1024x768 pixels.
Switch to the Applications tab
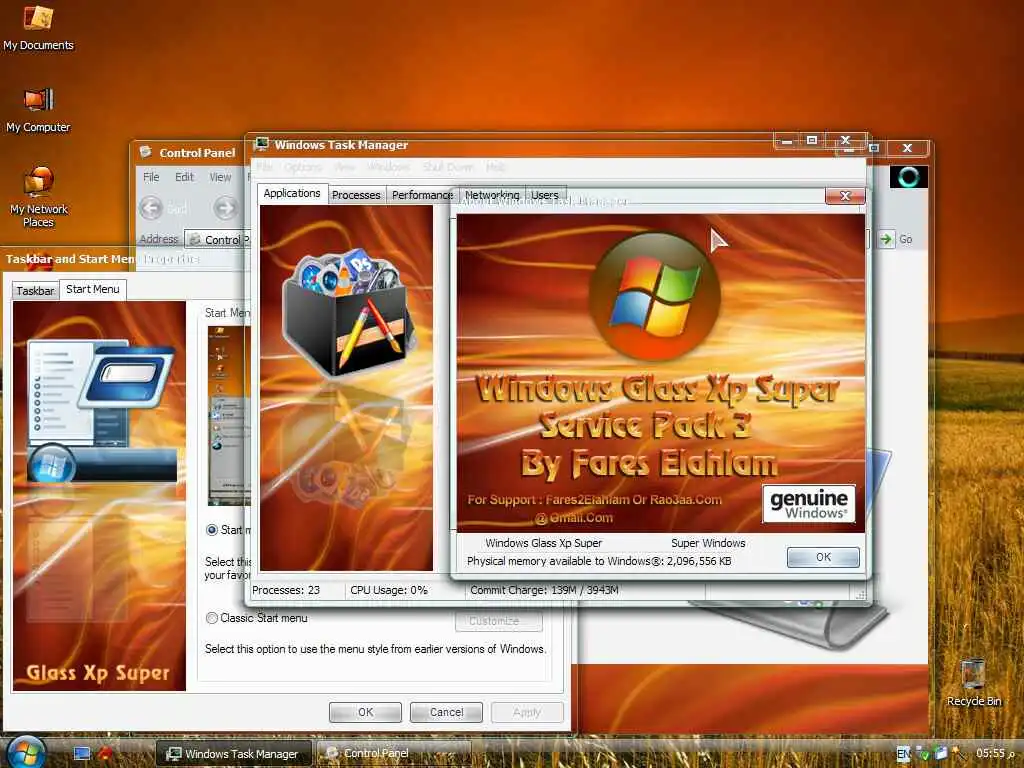point(292,193)
